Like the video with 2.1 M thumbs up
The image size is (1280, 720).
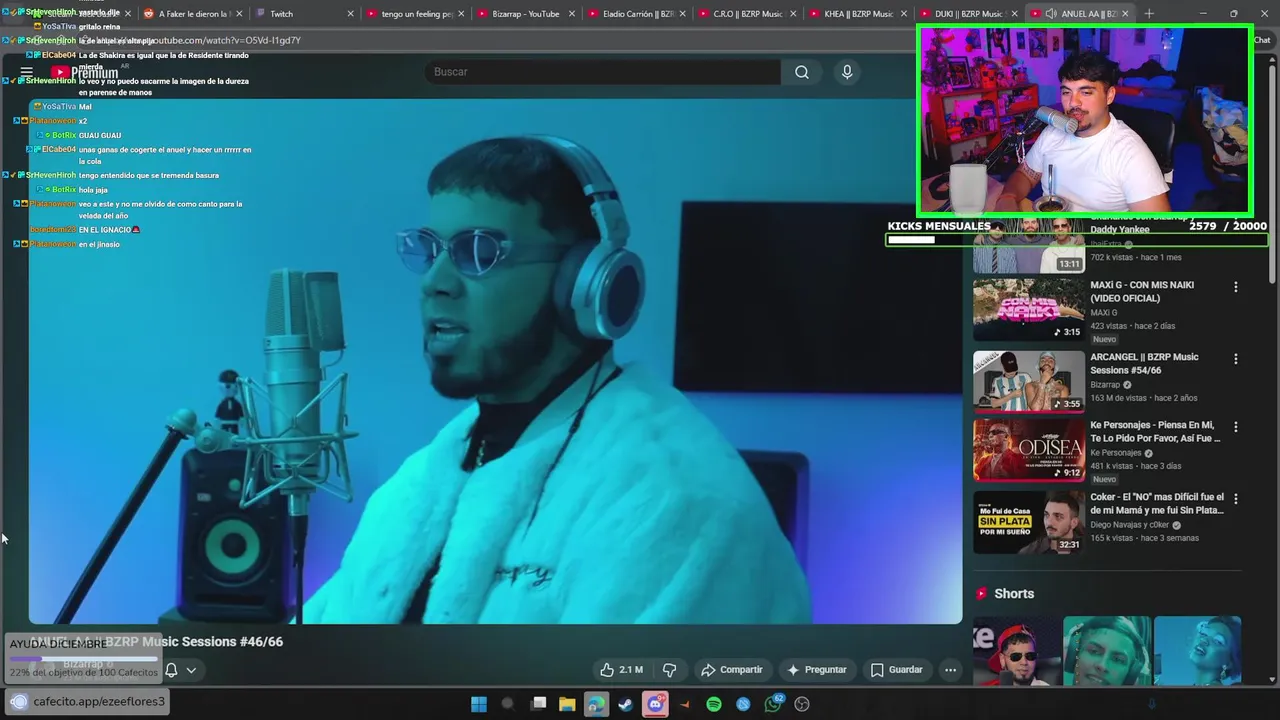(620, 670)
